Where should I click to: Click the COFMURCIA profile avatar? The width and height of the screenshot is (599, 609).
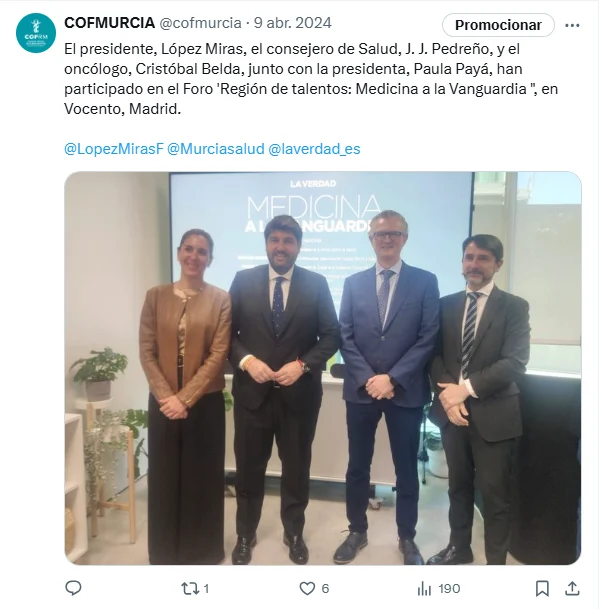[x=36, y=33]
